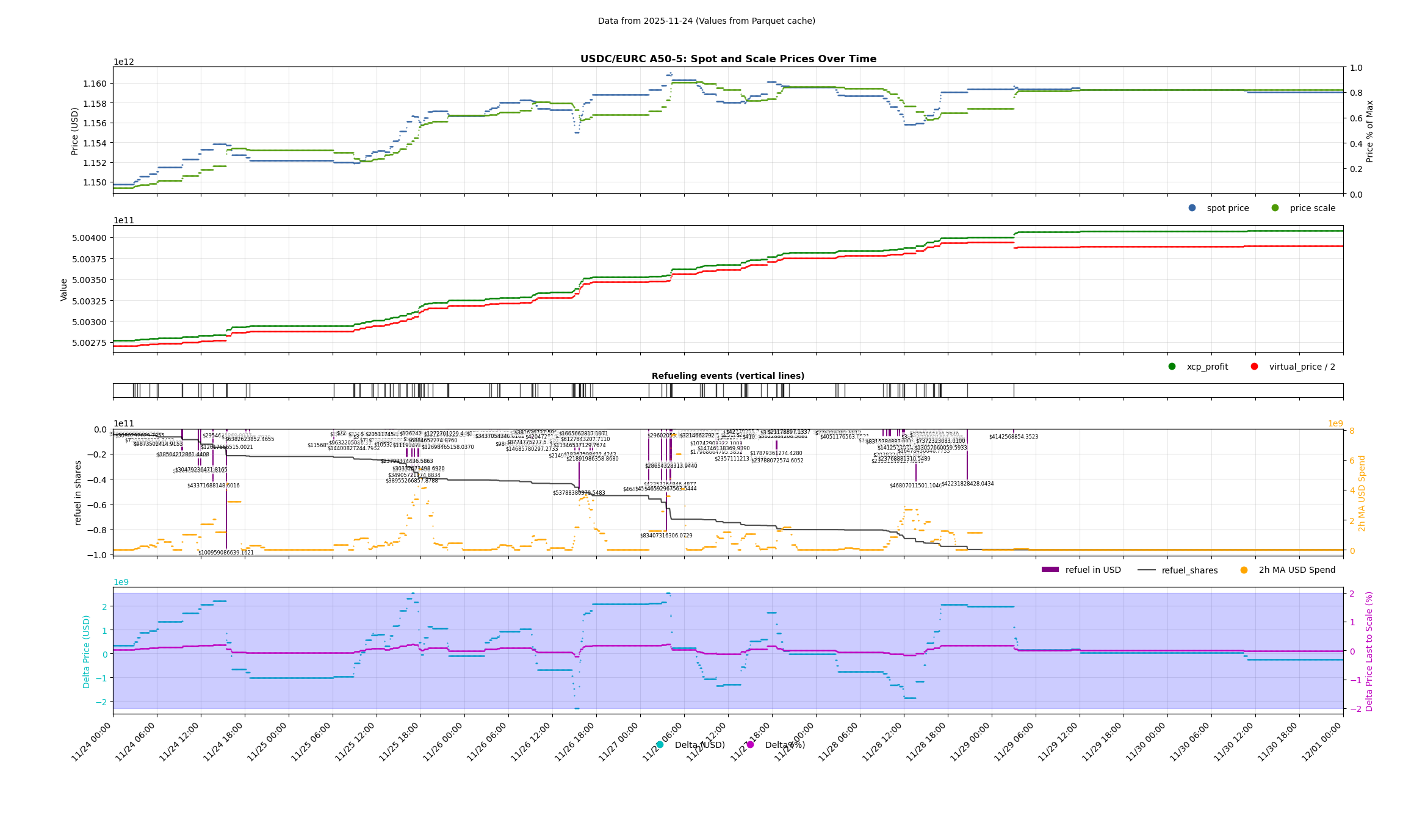This screenshot has height=840, width=1414.
Task: Click the USDC/EURC A50-5 chart title
Action: (x=728, y=59)
